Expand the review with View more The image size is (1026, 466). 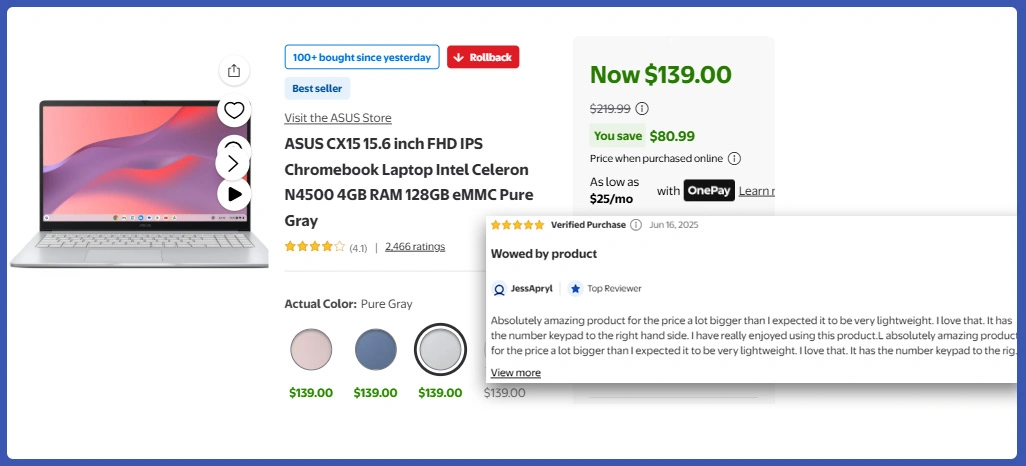[516, 373]
